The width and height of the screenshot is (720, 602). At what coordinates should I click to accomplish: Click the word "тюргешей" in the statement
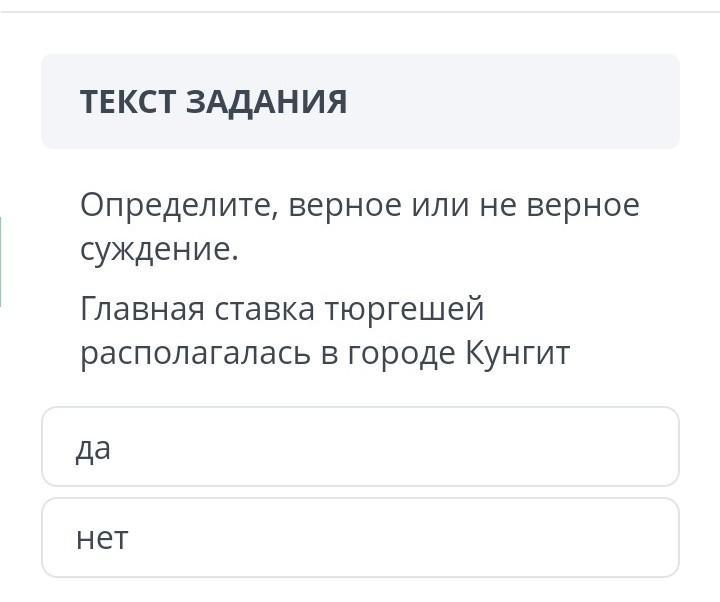[404, 309]
